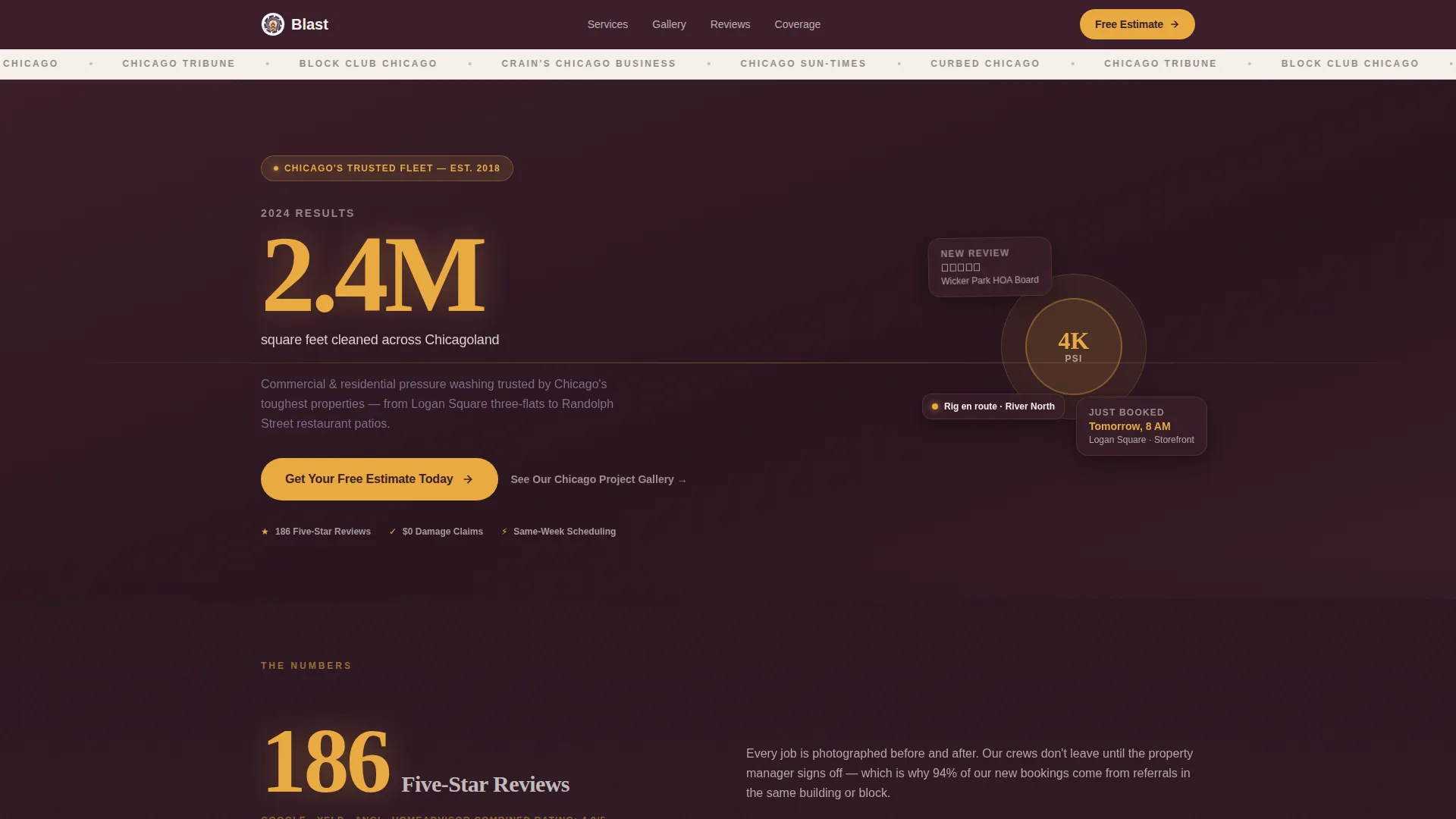Viewport: 1456px width, 819px height.
Task: Click The Numbers section heading
Action: click(306, 666)
